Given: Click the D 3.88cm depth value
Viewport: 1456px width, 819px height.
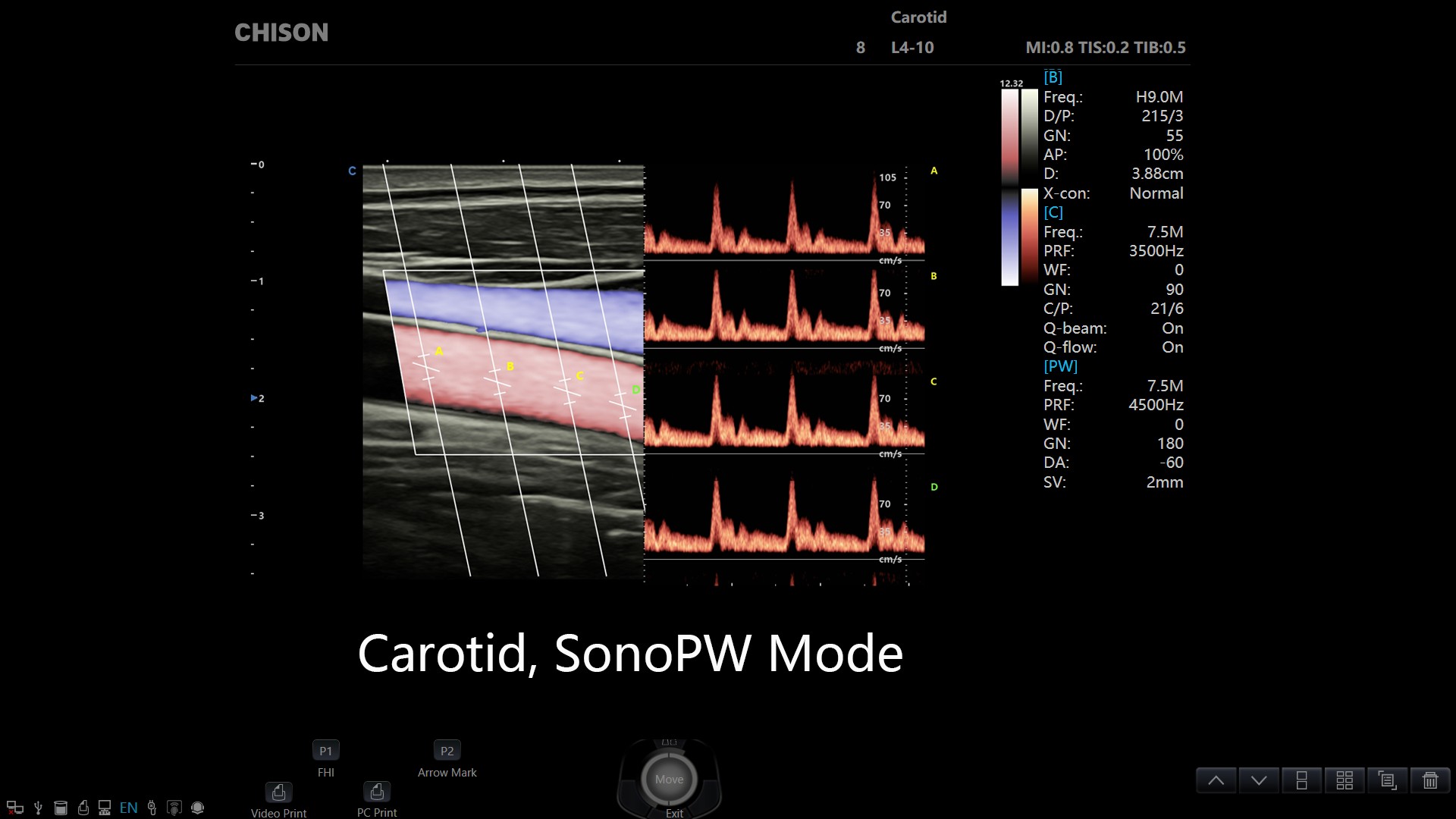Looking at the screenshot, I should (x=1157, y=174).
